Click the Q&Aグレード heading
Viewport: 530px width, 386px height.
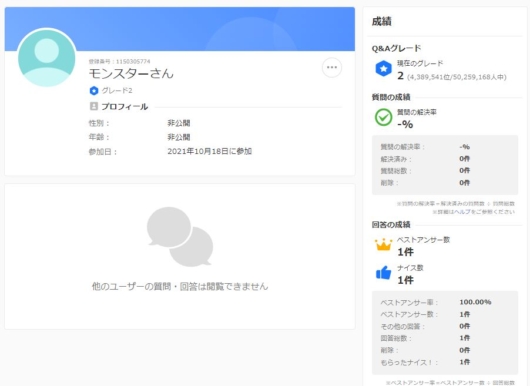click(396, 48)
